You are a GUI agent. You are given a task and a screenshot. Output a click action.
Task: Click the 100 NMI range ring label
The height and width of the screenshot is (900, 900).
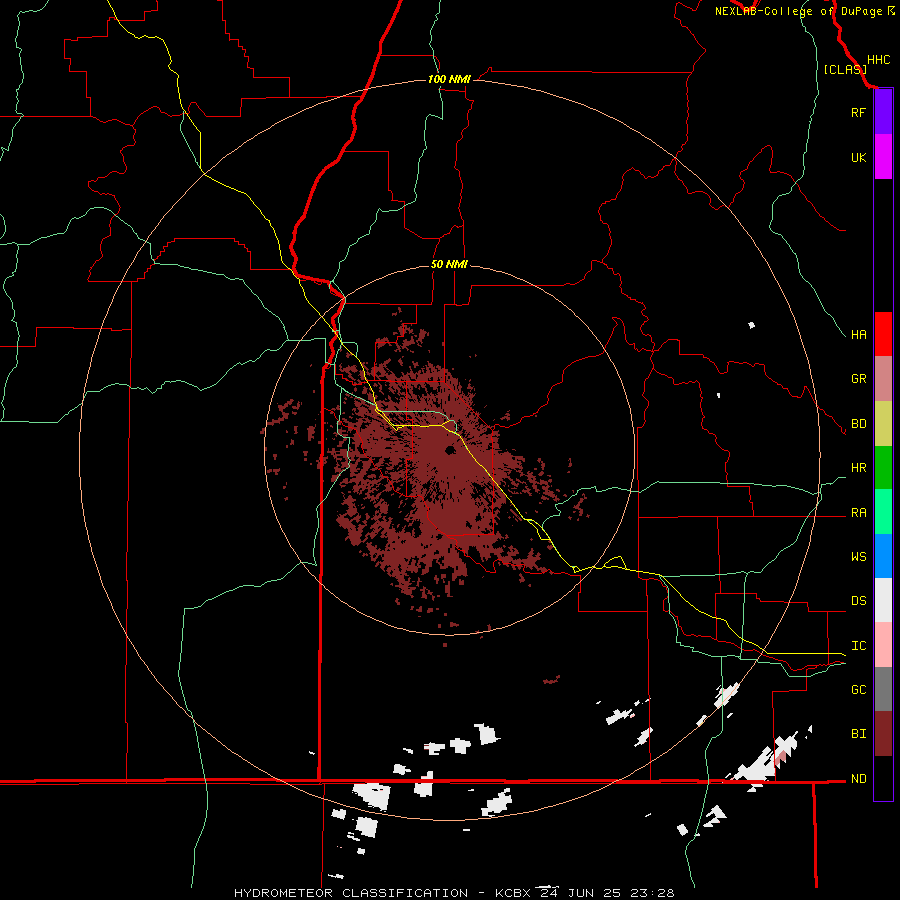[x=449, y=79]
